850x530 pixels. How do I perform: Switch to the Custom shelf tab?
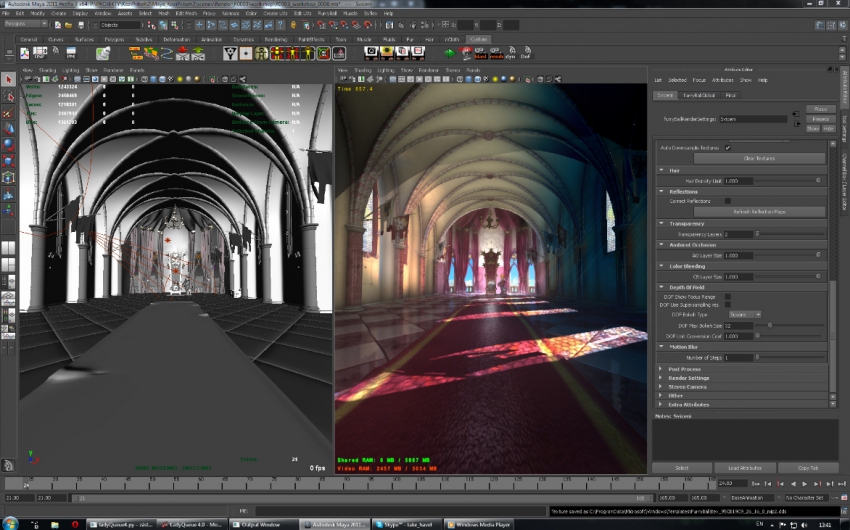point(478,40)
